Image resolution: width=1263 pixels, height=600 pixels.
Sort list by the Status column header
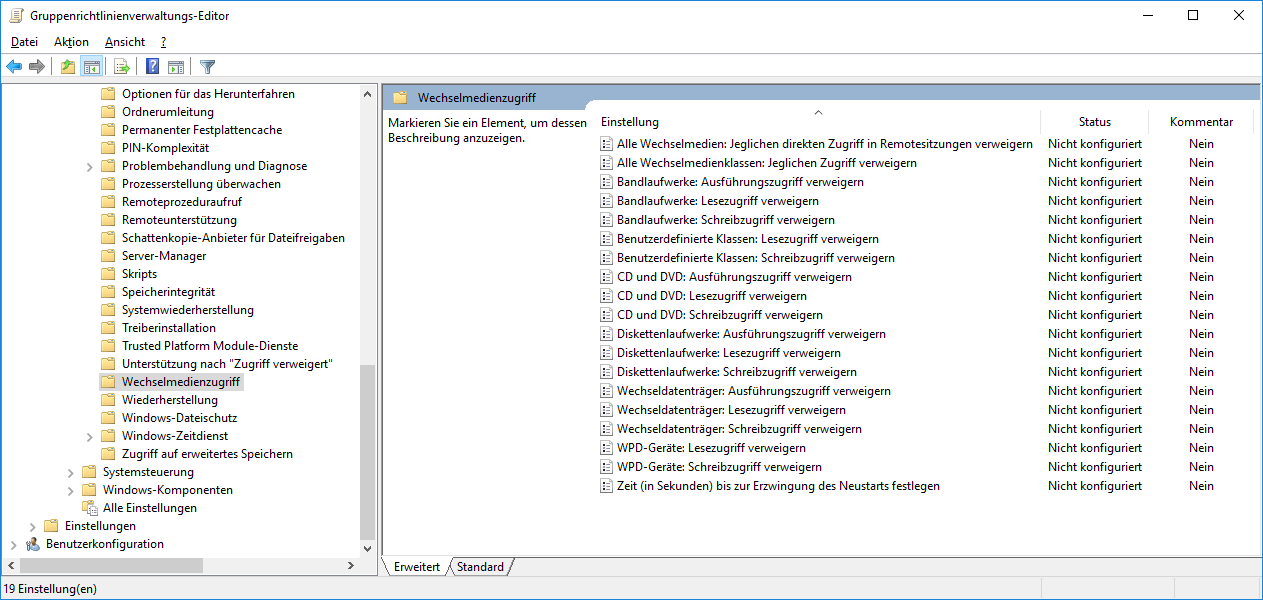(x=1094, y=122)
